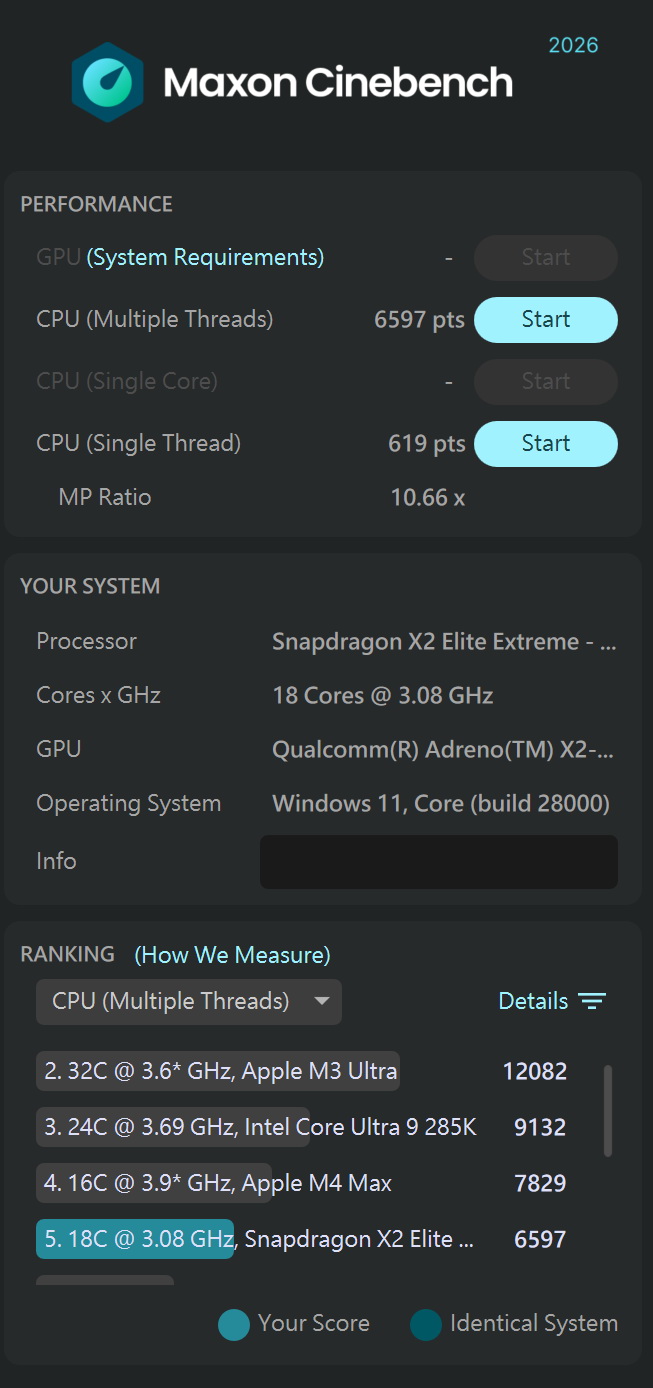Open the CPU (Multiple Threads) ranking dropdown

tap(170, 1002)
